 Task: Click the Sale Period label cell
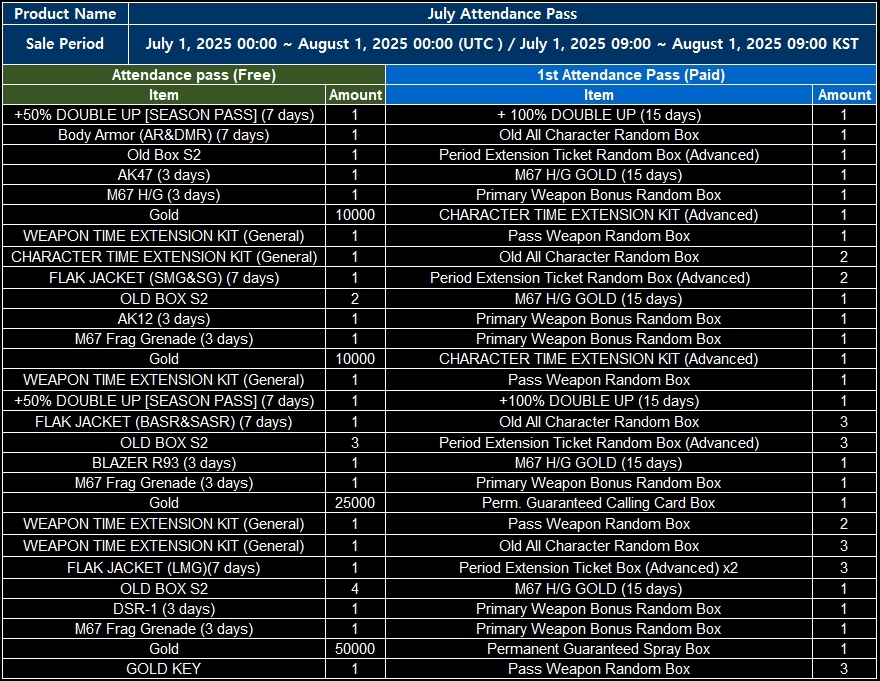(x=65, y=44)
